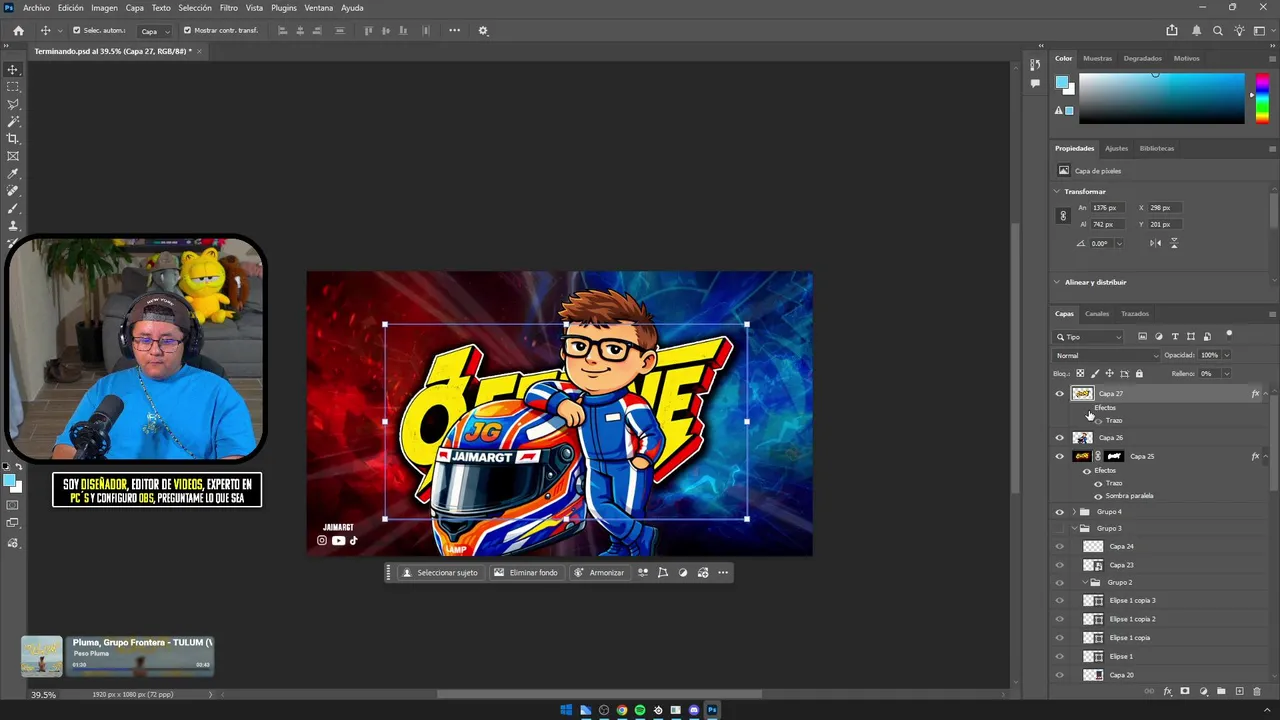Toggle Mostrar contr. transf. checkbox

pyautogui.click(x=187, y=31)
